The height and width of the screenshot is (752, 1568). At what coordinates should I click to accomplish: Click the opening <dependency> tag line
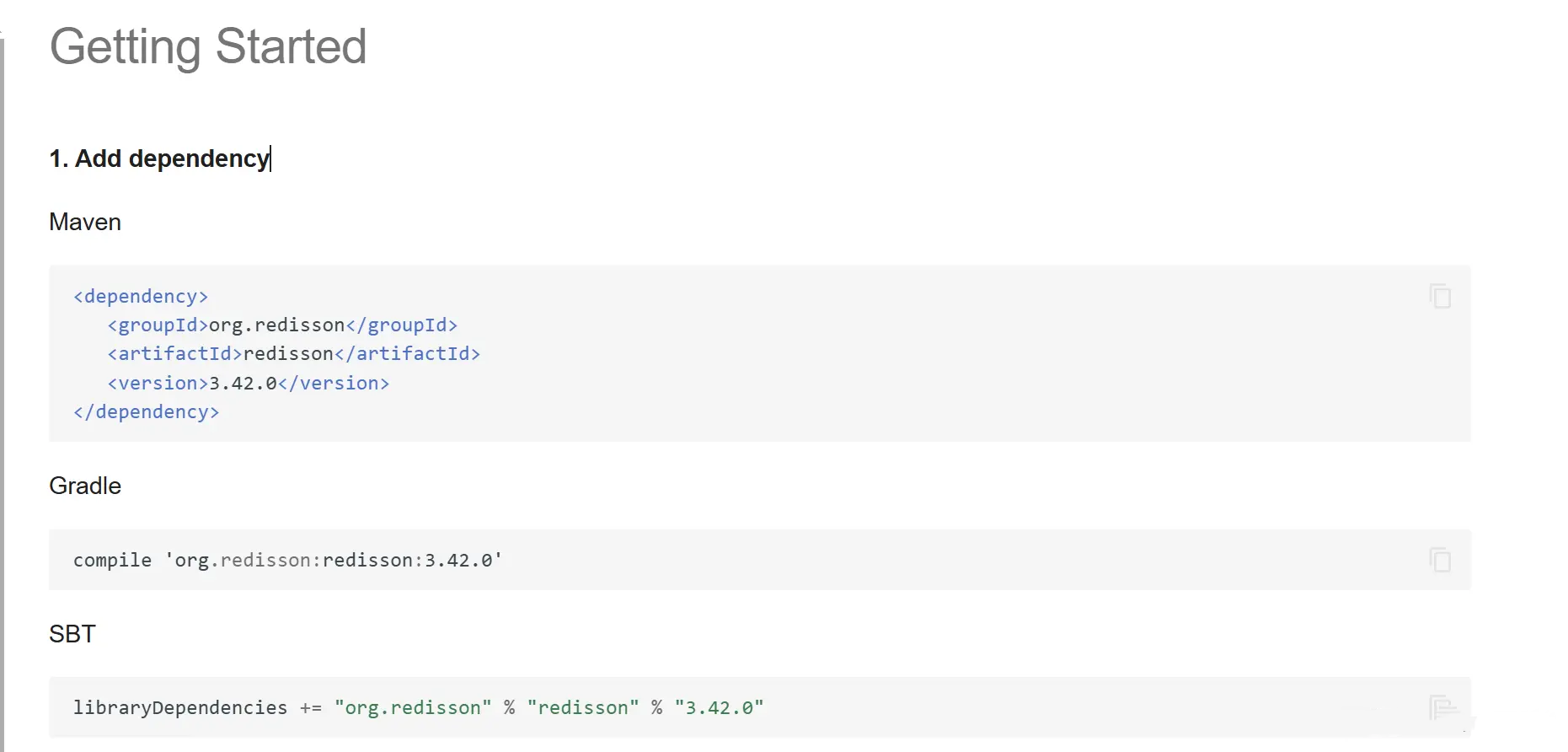(x=141, y=297)
